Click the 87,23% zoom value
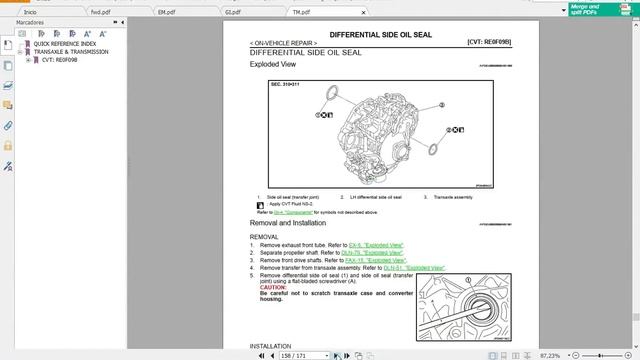This screenshot has height=360, width=640. tap(550, 356)
